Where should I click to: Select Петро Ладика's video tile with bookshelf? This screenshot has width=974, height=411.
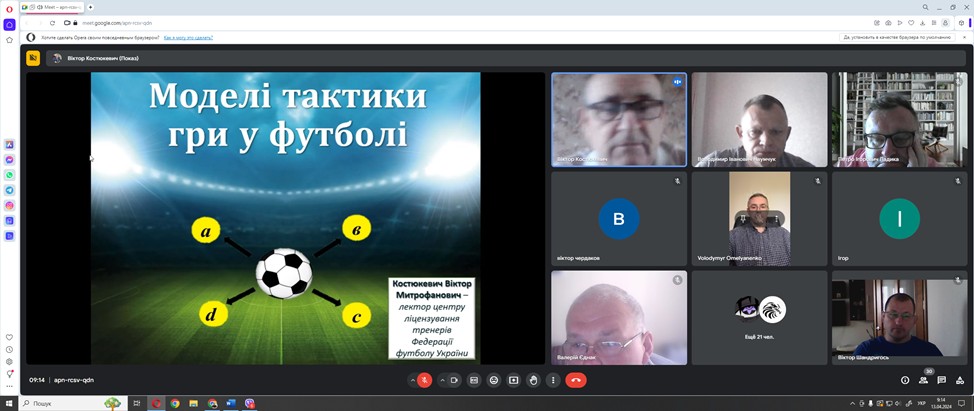pos(899,120)
